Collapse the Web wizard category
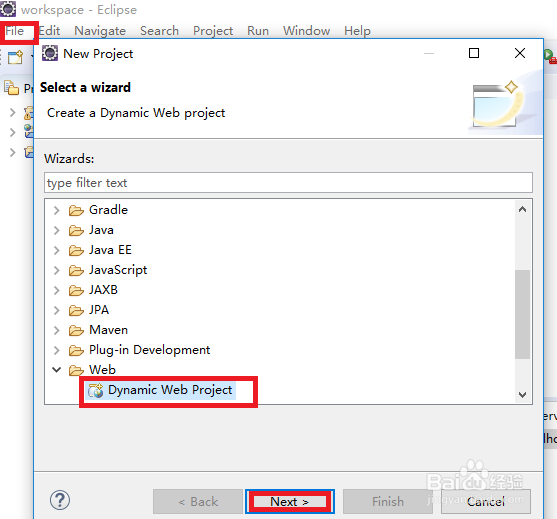 pyautogui.click(x=56, y=370)
